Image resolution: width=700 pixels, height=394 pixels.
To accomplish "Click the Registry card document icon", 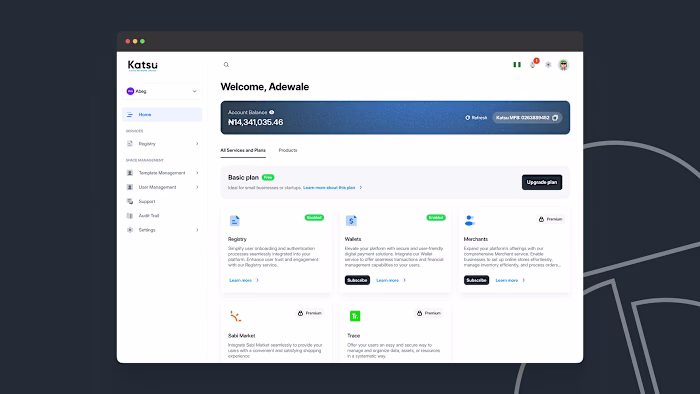I will [x=234, y=220].
